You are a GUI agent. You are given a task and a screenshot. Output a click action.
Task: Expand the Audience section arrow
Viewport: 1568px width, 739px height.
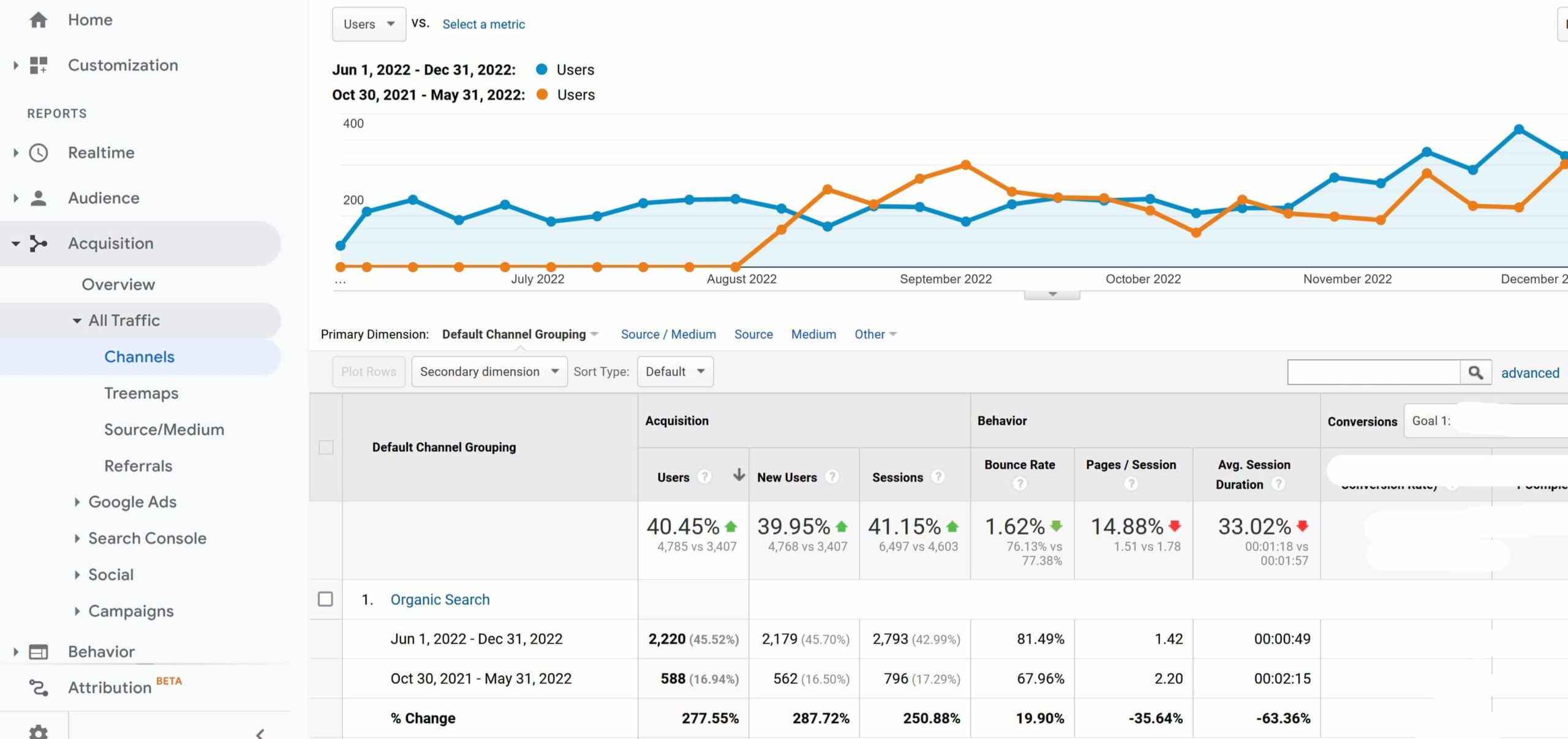16,198
